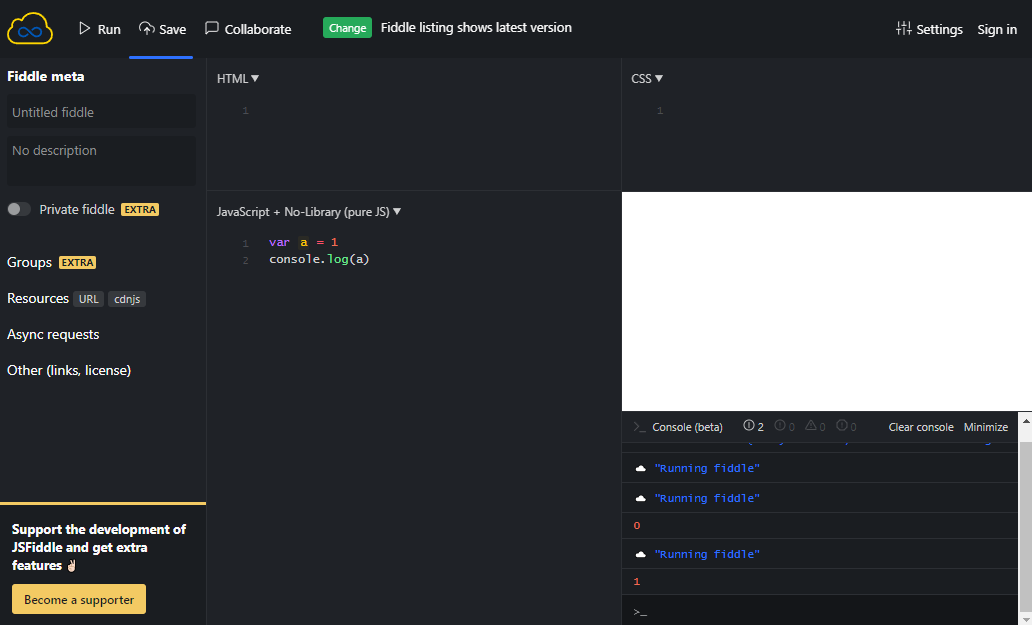Screen dimensions: 1032x625
Task: Click the Run play icon
Action: 84,28
